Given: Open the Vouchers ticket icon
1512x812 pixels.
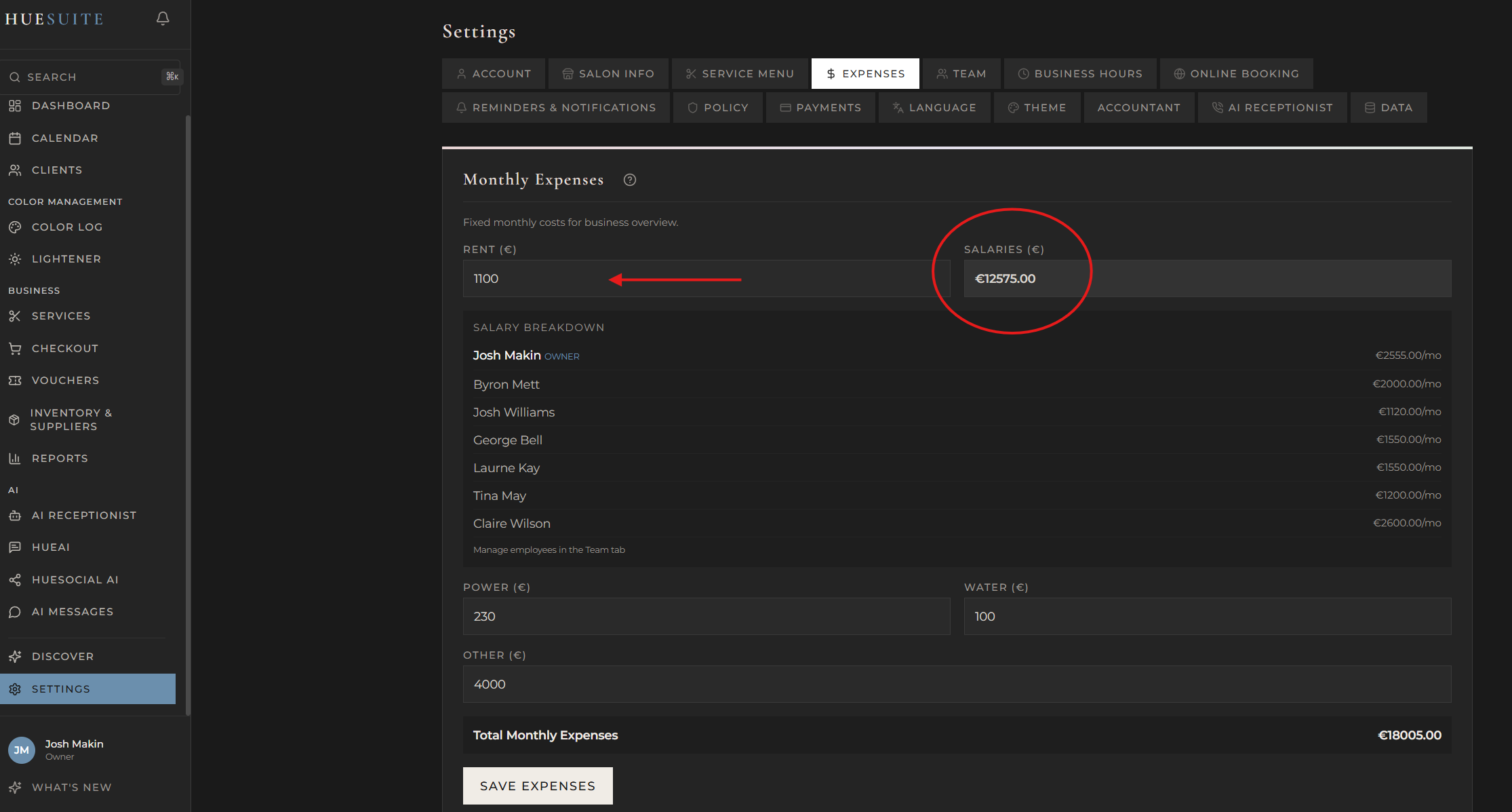Looking at the screenshot, I should tap(16, 380).
